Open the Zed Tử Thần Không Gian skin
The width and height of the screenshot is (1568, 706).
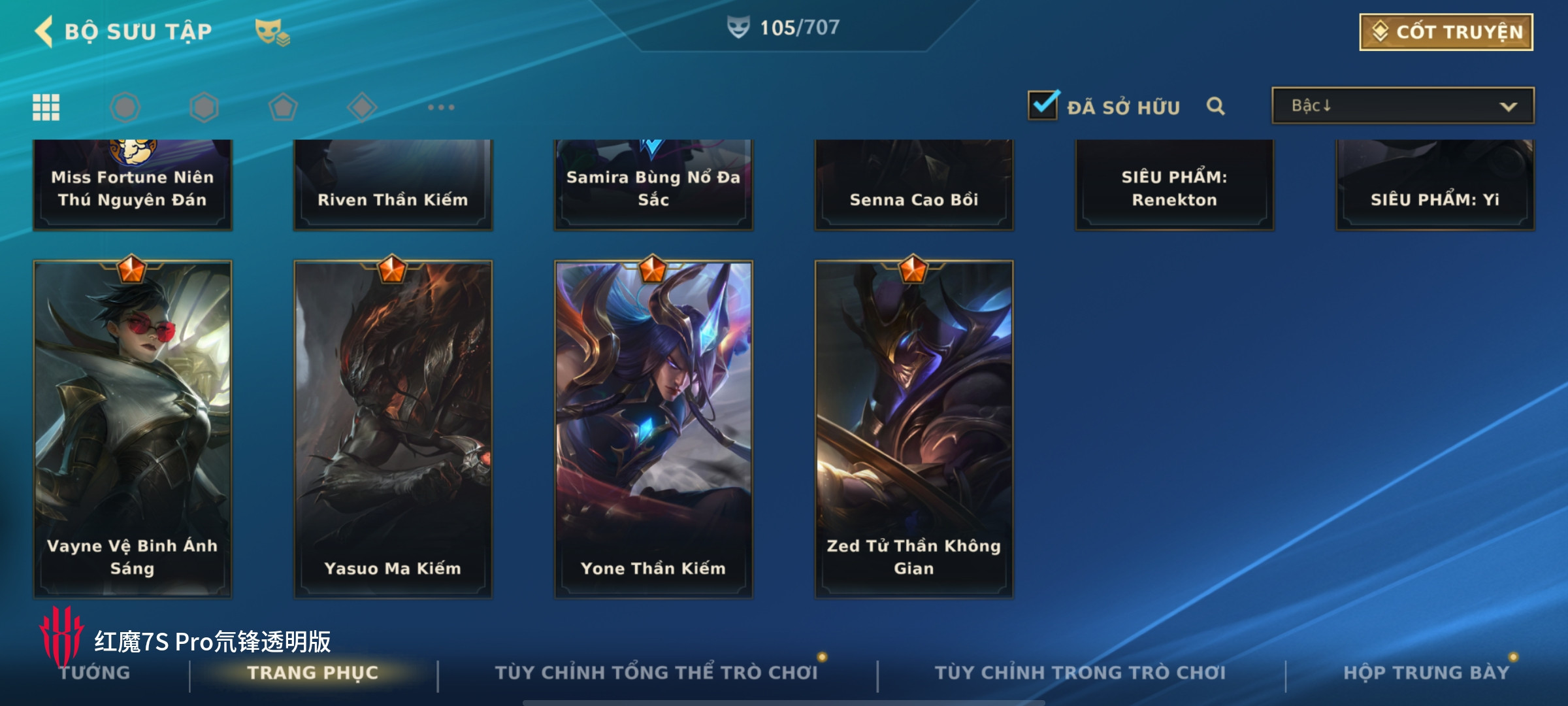click(x=913, y=429)
